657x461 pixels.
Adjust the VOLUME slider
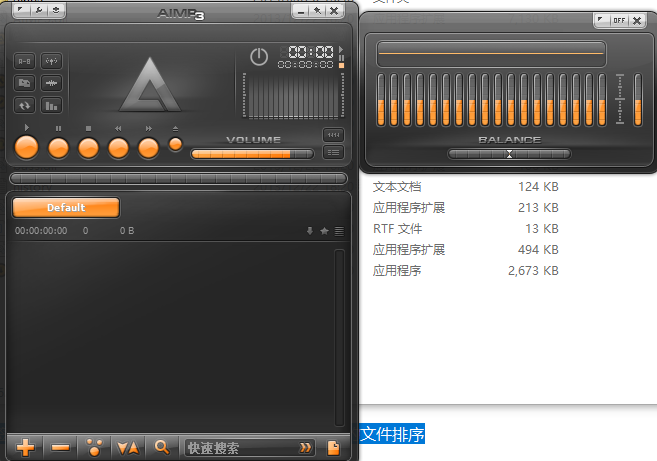[x=252, y=154]
